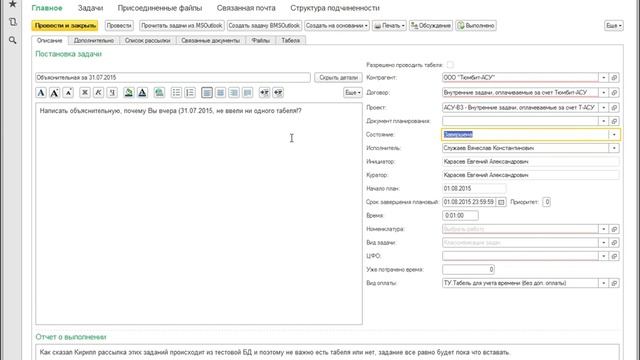
Task: Open Вид задачи linked record icon
Action: [x=614, y=242]
